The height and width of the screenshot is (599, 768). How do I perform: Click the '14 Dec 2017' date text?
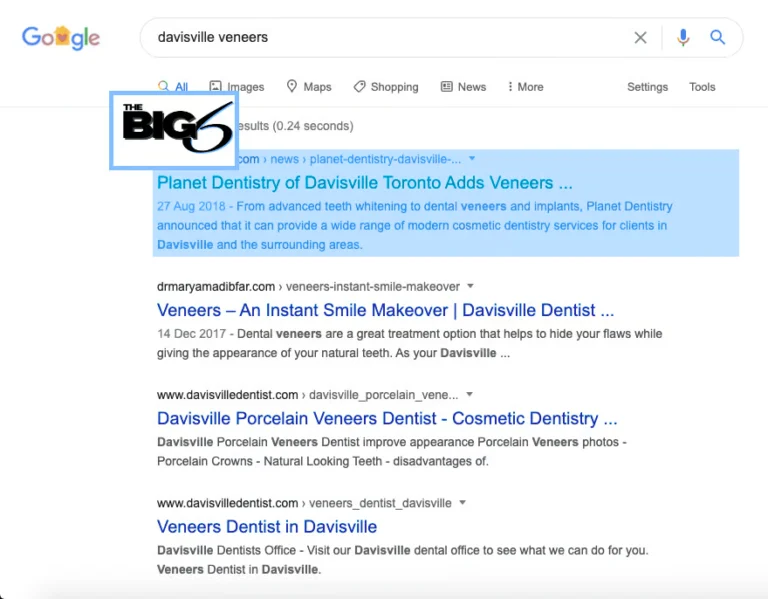tap(192, 334)
